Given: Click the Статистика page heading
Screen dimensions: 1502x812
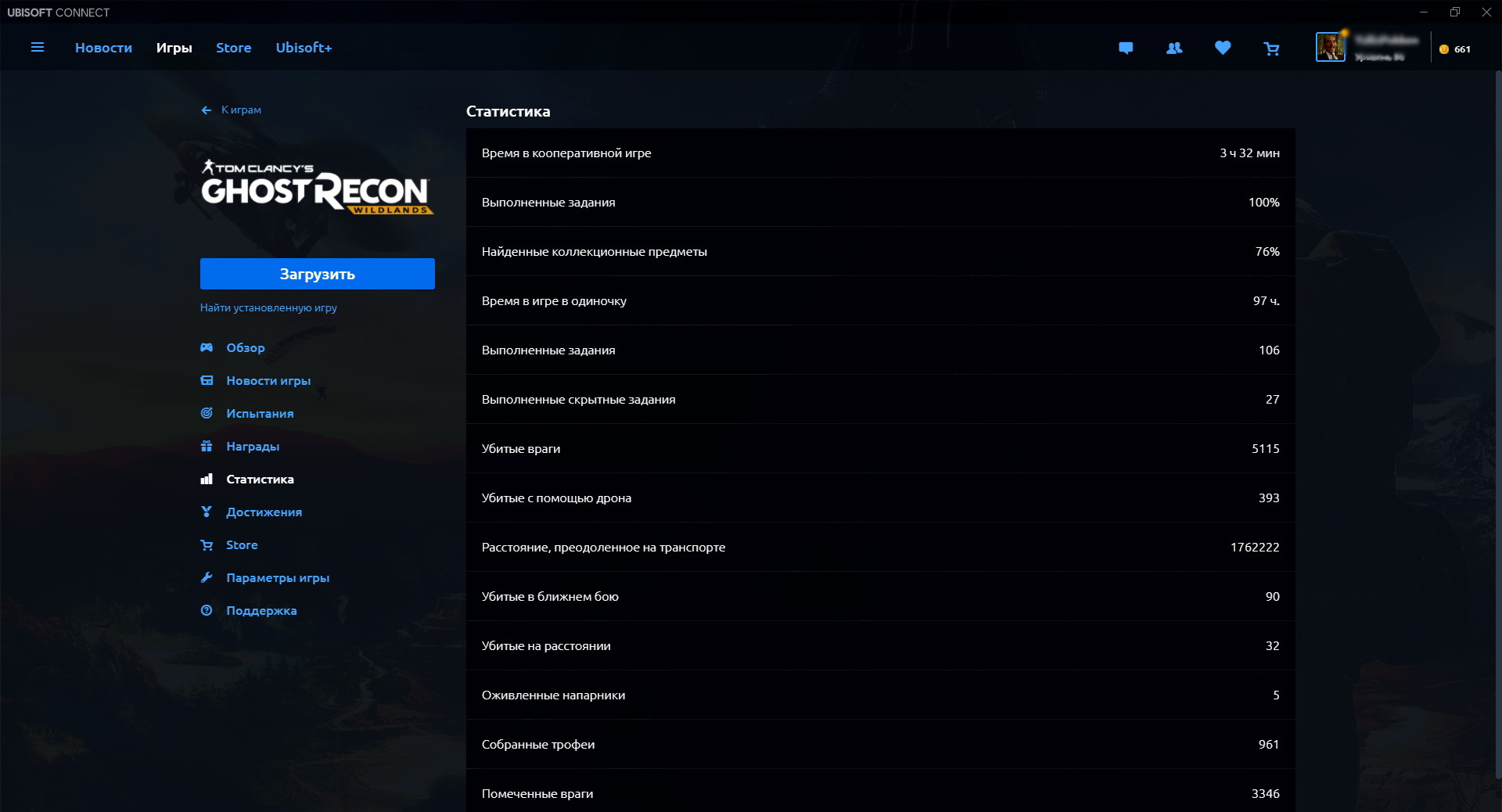Looking at the screenshot, I should [508, 111].
